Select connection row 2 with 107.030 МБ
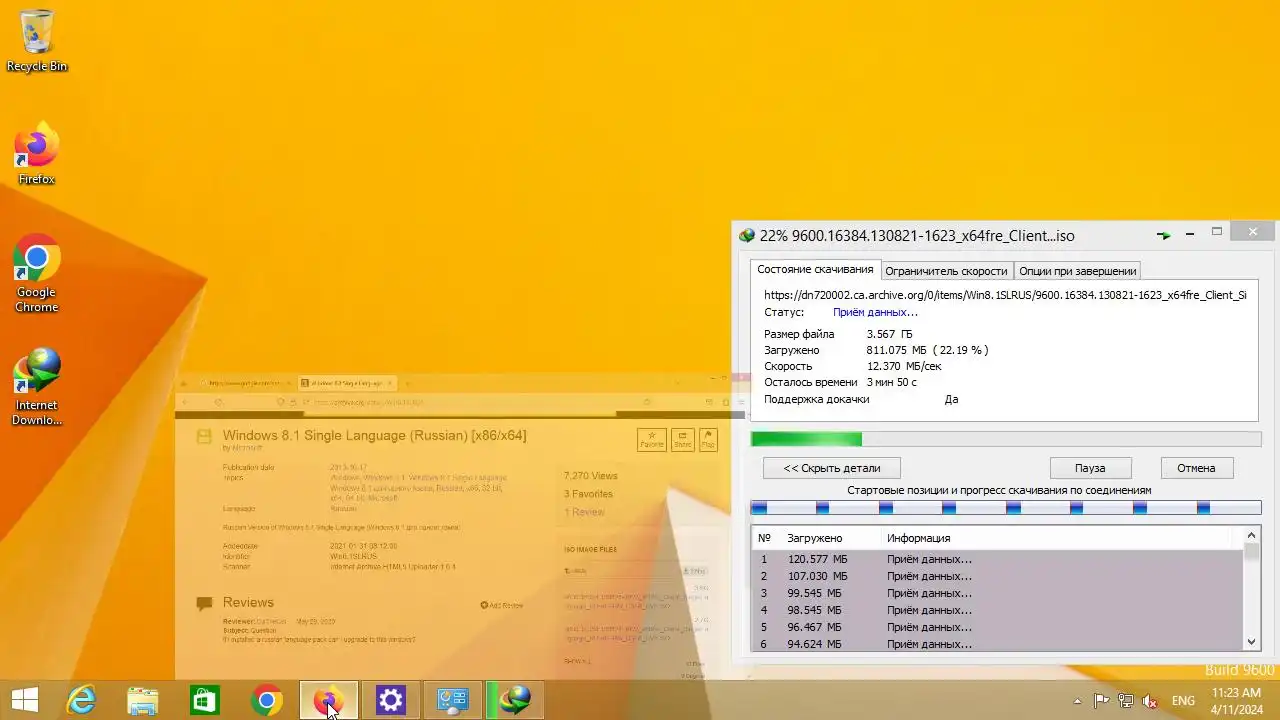The width and height of the screenshot is (1280, 720). tap(998, 576)
